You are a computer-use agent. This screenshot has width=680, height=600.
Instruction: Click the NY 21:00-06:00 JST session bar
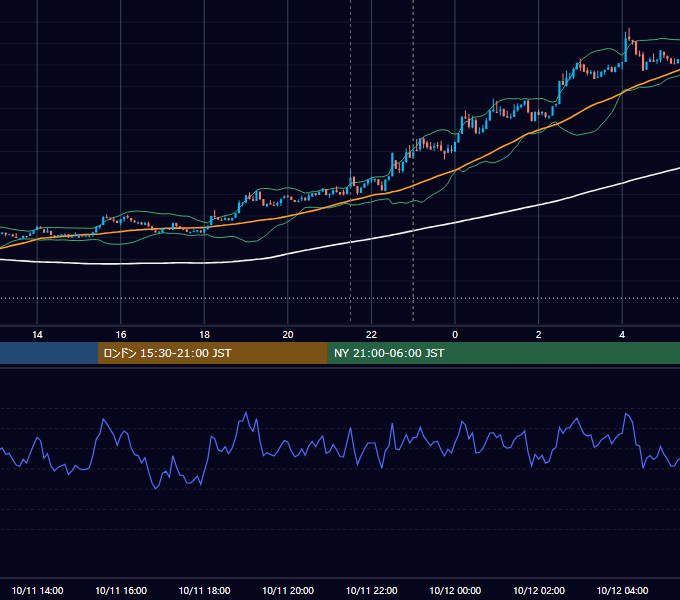click(x=503, y=353)
